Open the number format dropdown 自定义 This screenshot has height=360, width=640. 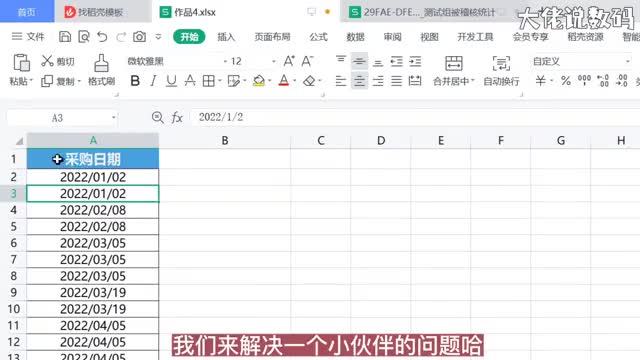[x=627, y=62]
